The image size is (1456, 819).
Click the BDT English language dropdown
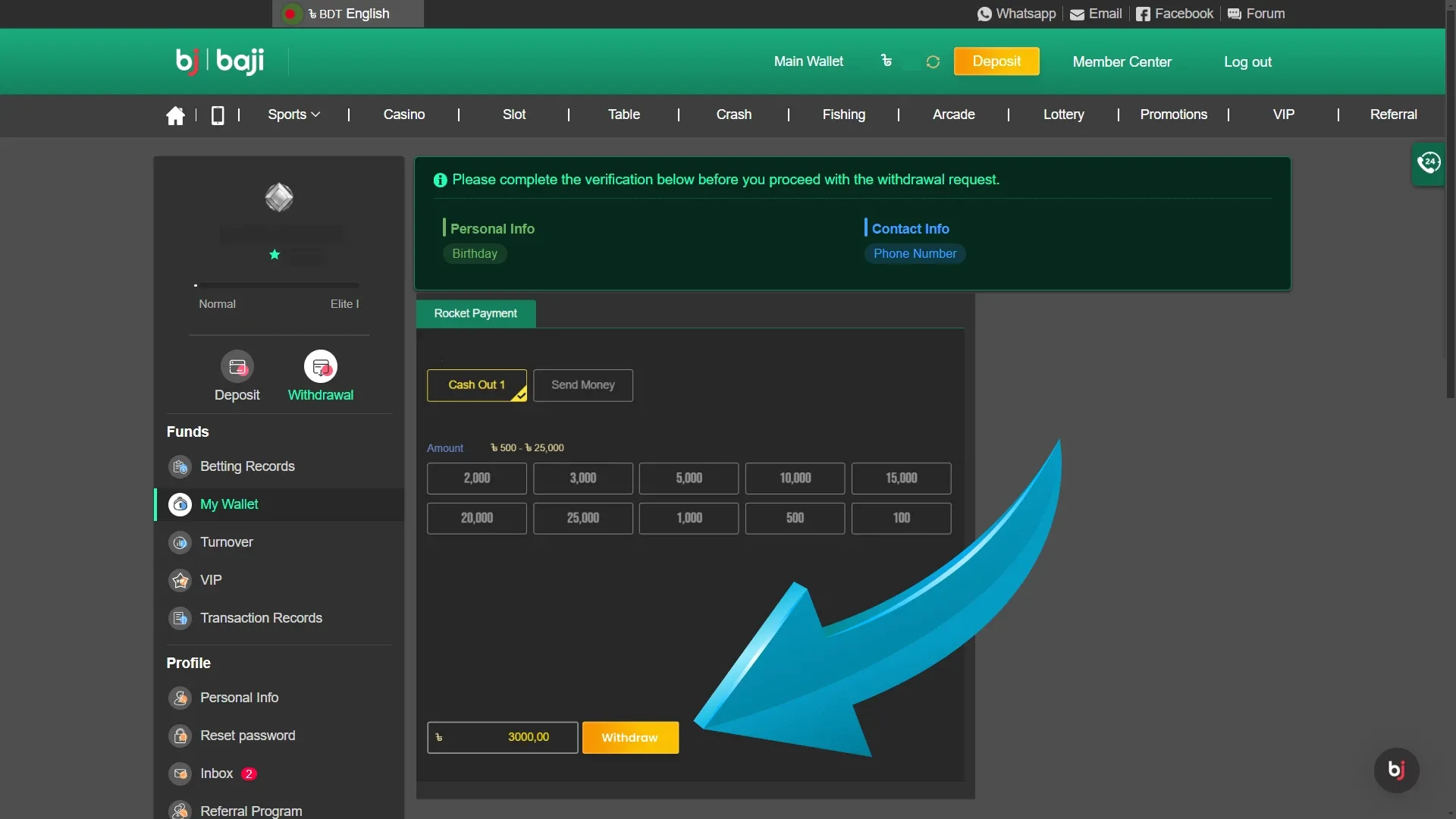(x=347, y=14)
